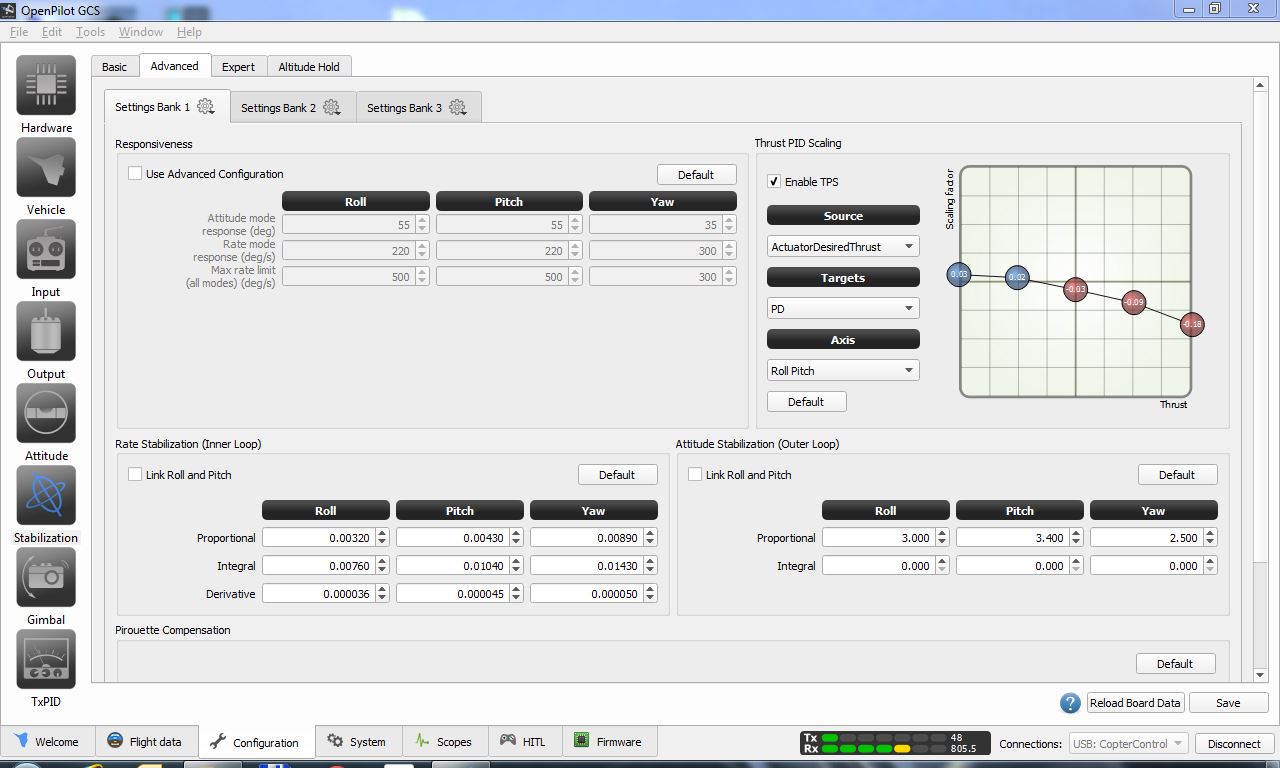Open the TxPID gauge settings
The image size is (1280, 768).
46,660
